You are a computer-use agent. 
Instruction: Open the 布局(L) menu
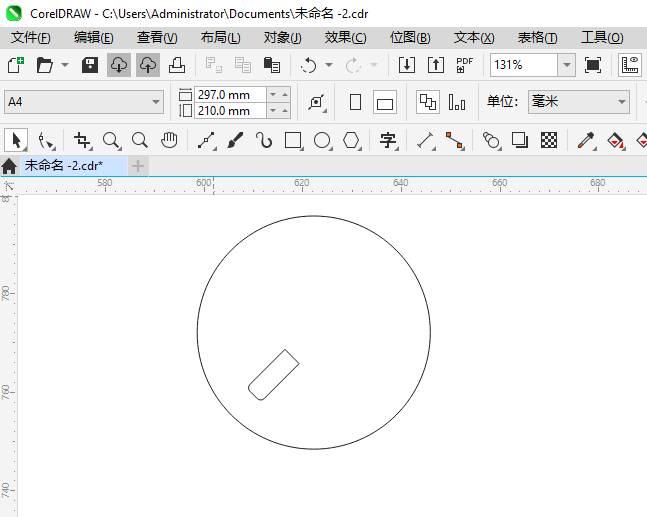221,38
